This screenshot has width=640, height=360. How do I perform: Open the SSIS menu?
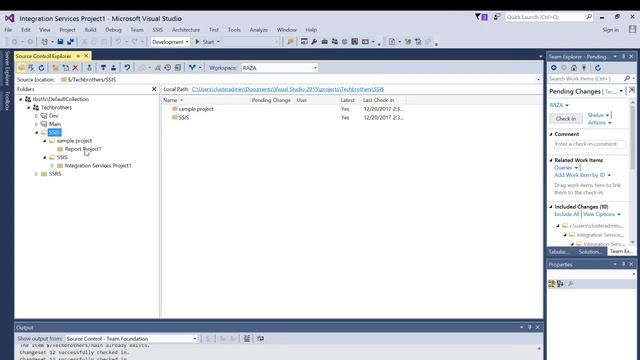click(158, 30)
